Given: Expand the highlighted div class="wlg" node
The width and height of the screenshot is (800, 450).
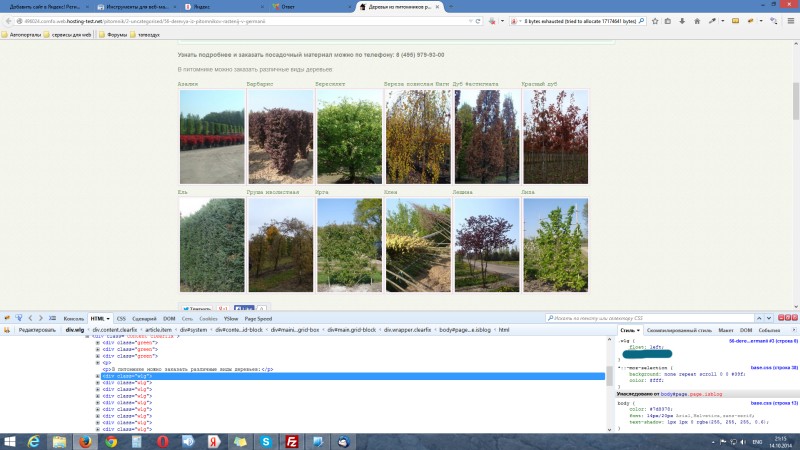Looking at the screenshot, I should click(98, 376).
